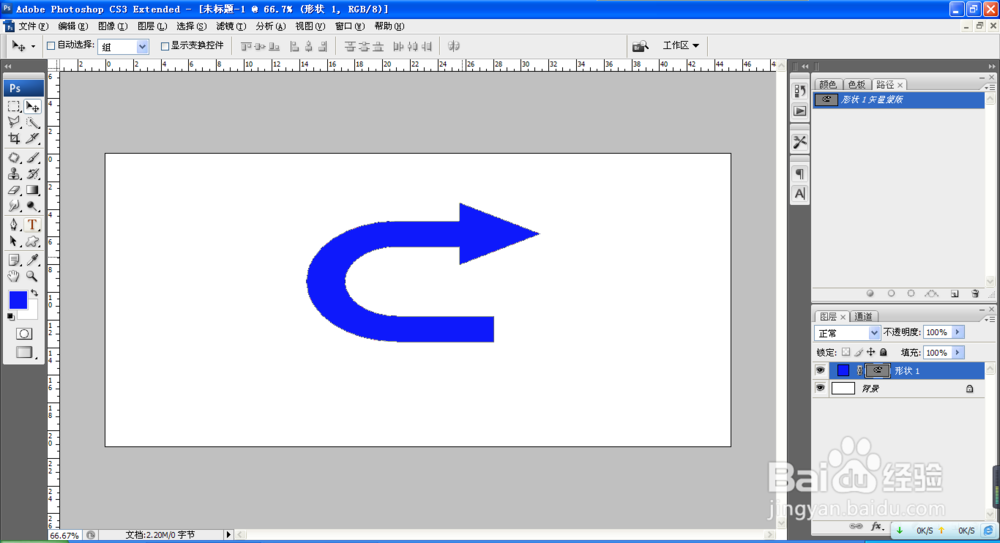Screen dimensions: 1000x543
Task: Open the 滤镜 menu
Action: click(231, 26)
